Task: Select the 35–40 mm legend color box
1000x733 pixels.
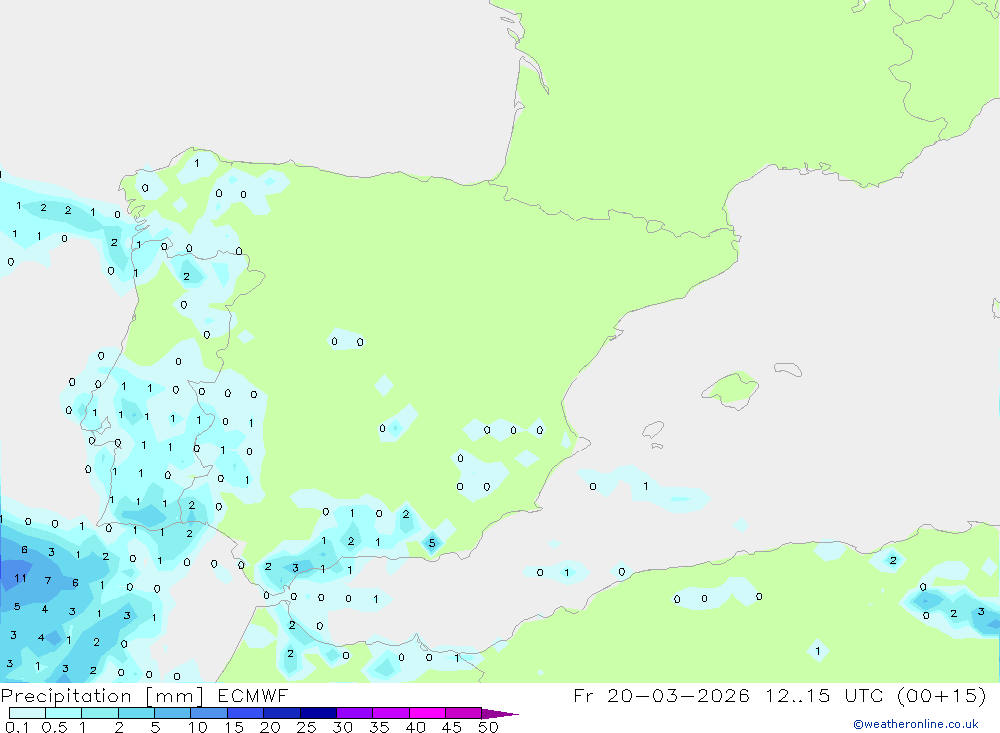Action: [x=391, y=713]
